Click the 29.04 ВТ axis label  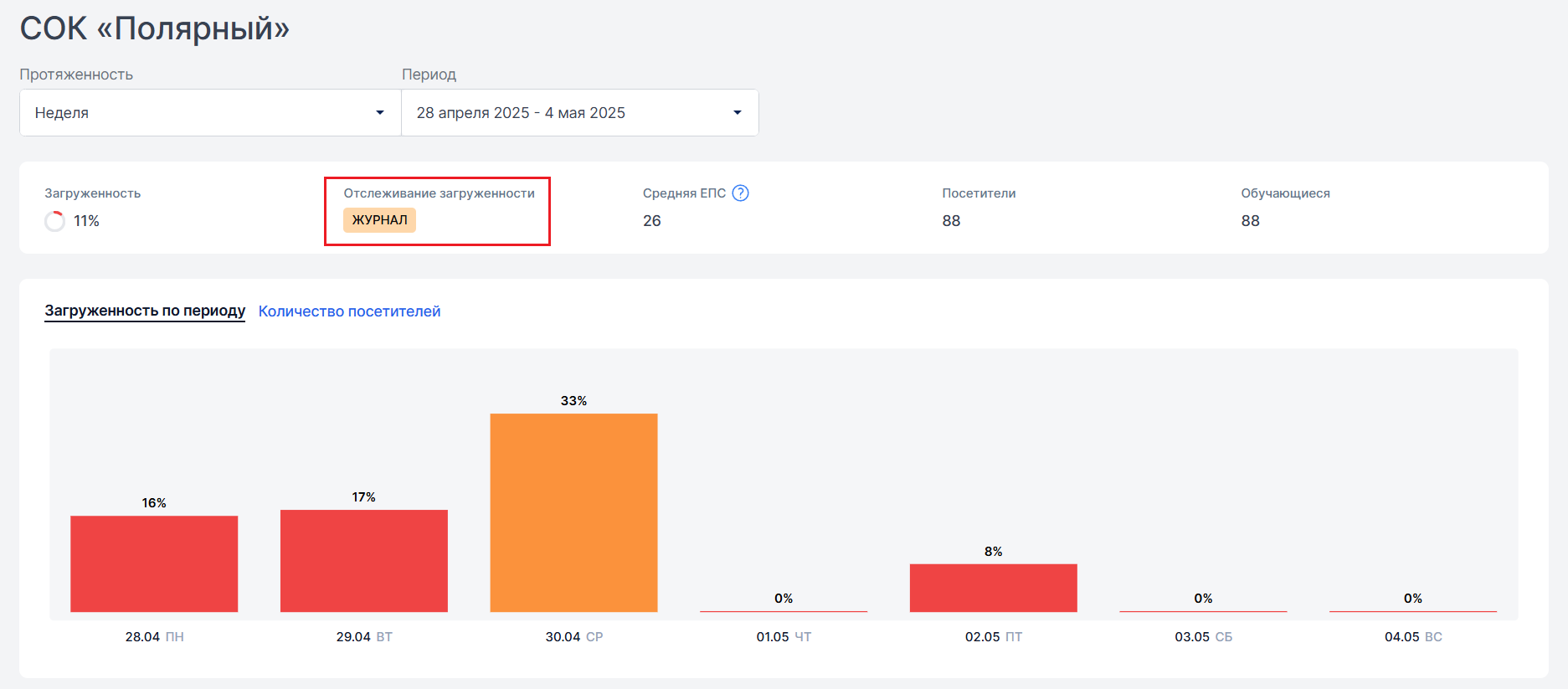(364, 637)
